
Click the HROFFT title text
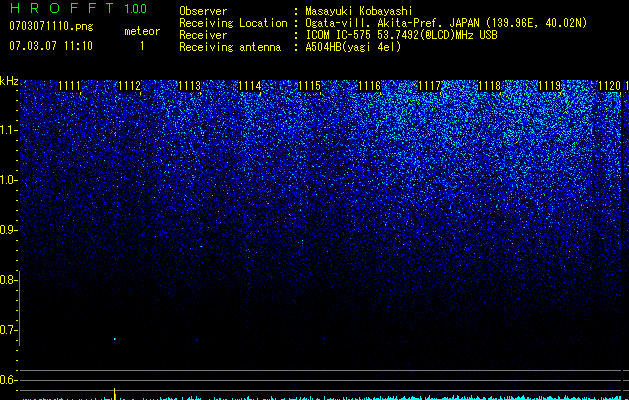tap(62, 8)
